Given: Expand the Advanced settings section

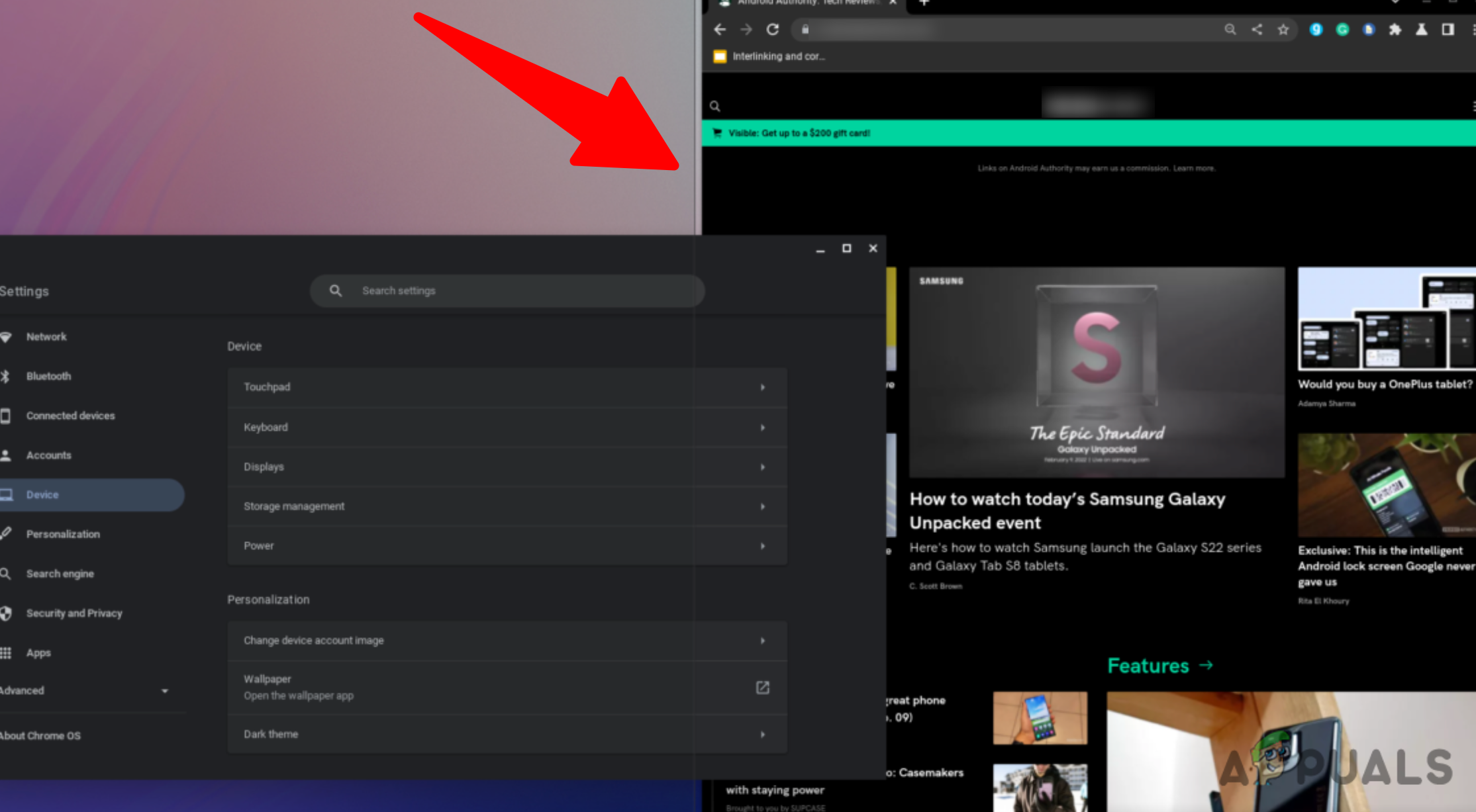Looking at the screenshot, I should coord(164,691).
